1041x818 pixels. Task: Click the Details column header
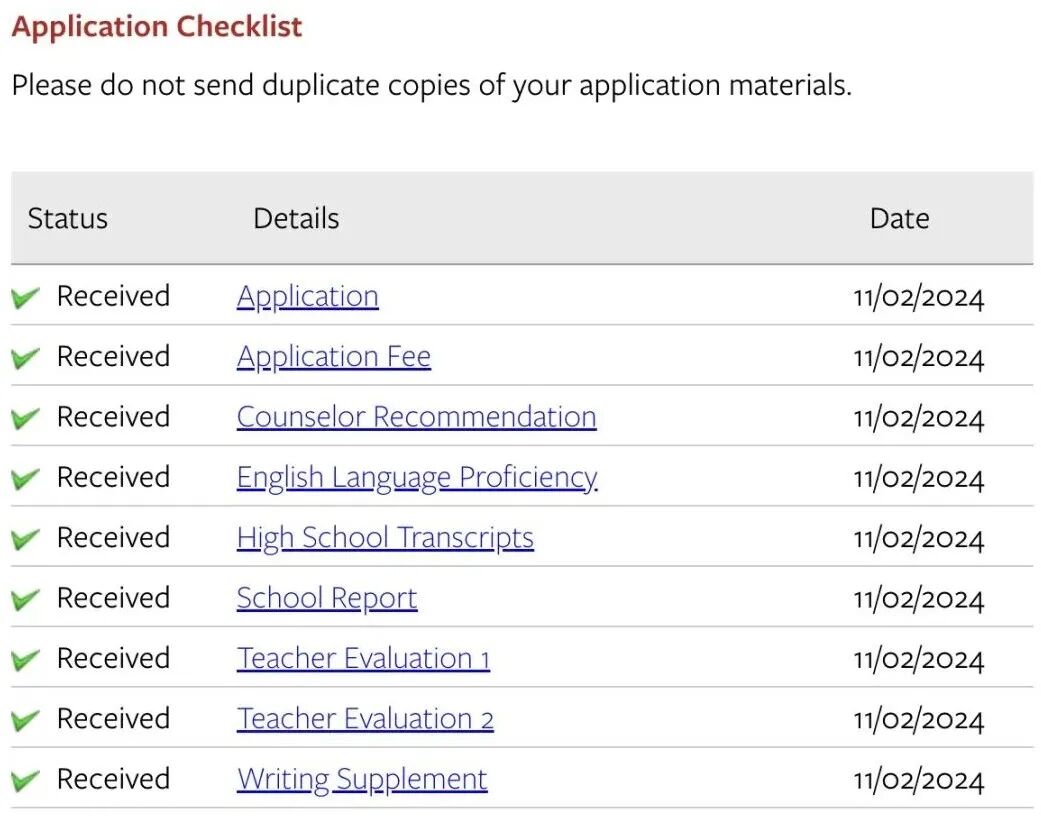point(296,218)
